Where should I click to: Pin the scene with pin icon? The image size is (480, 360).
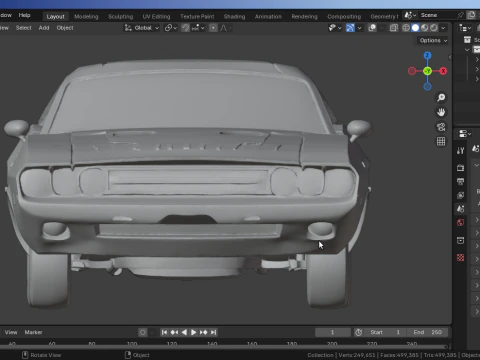point(460,15)
